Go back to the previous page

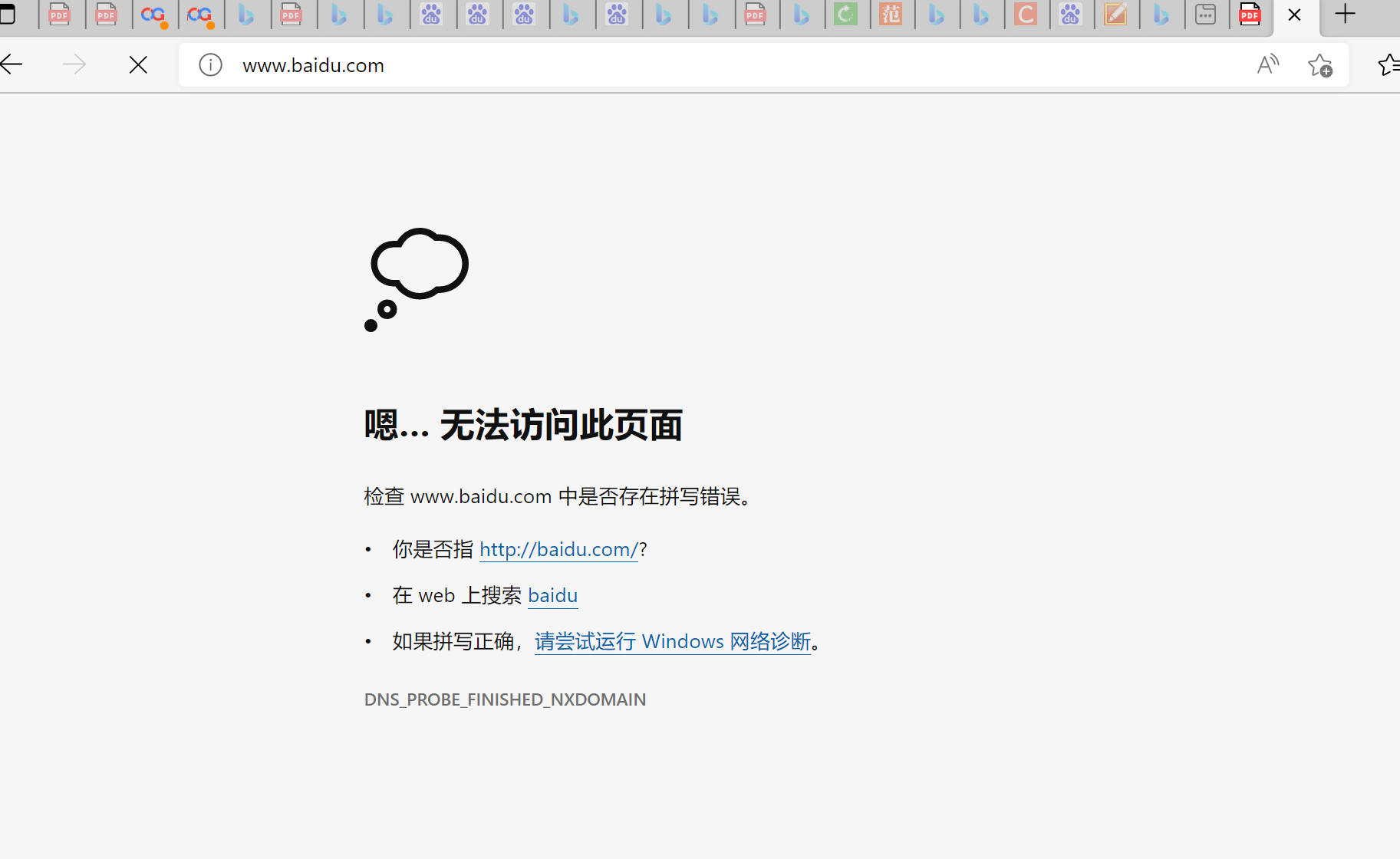pyautogui.click(x=12, y=65)
